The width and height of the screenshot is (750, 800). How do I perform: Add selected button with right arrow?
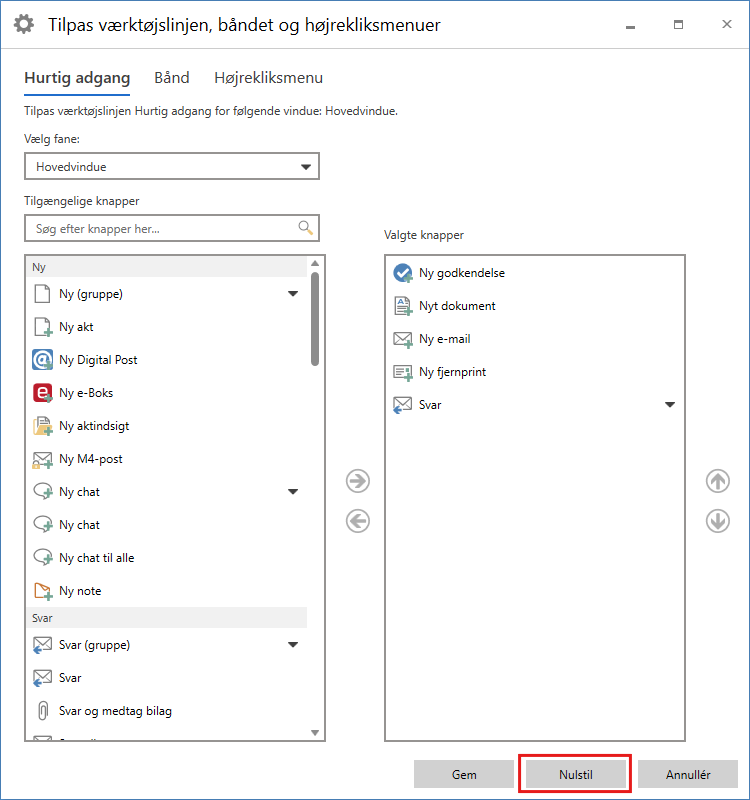pos(357,481)
